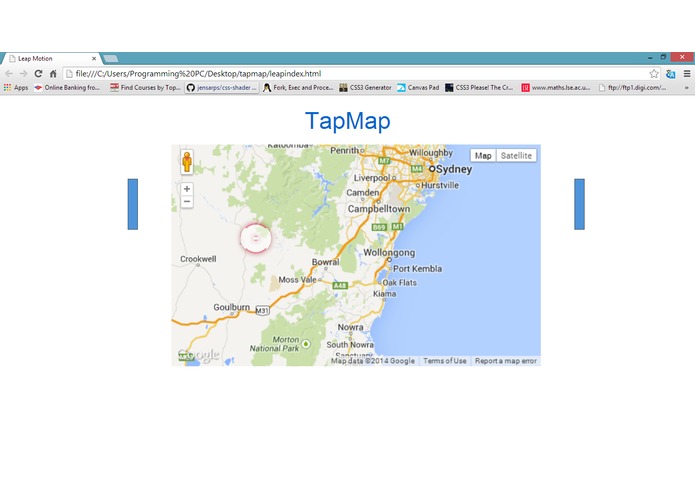Image resolution: width=695 pixels, height=494 pixels.
Task: Close the Leap Motion tab
Action: coord(94,58)
